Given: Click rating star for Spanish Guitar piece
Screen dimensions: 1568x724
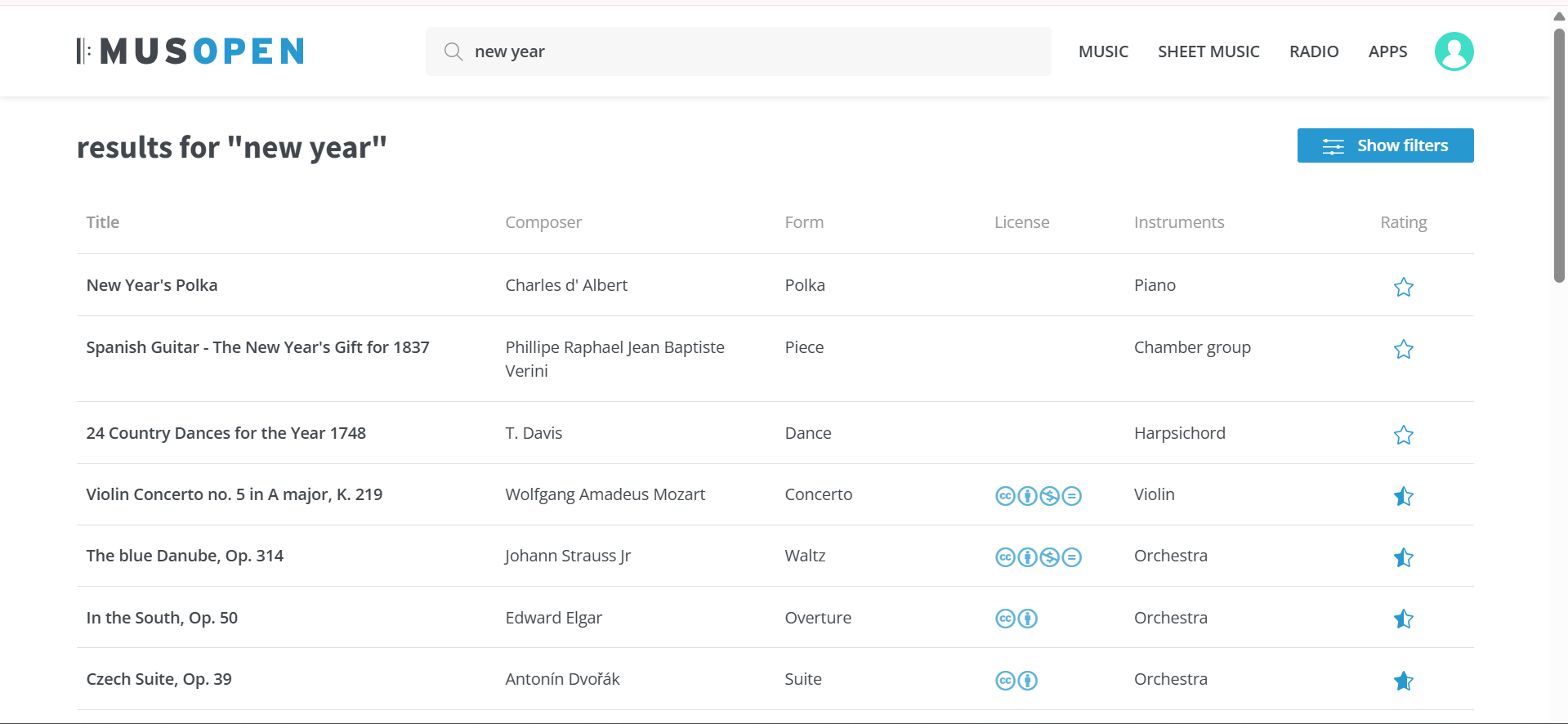Looking at the screenshot, I should coord(1403,349).
